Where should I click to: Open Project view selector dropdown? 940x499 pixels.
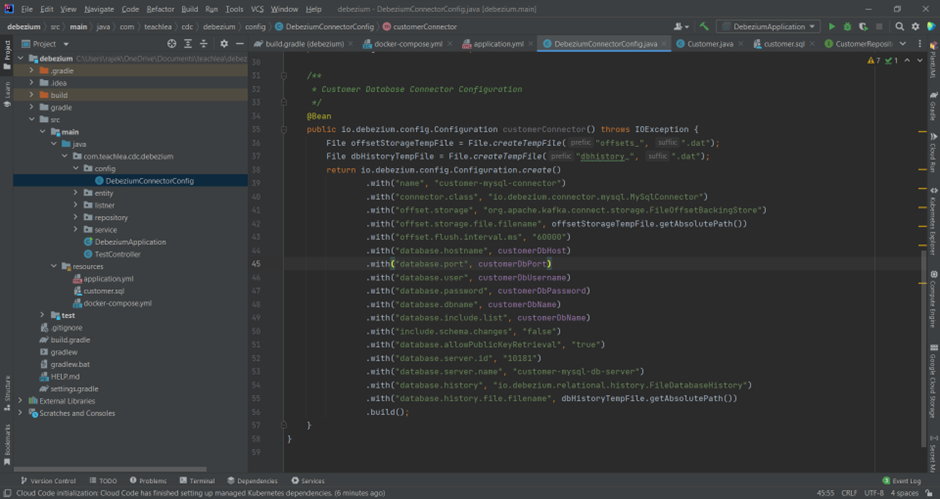(45, 44)
